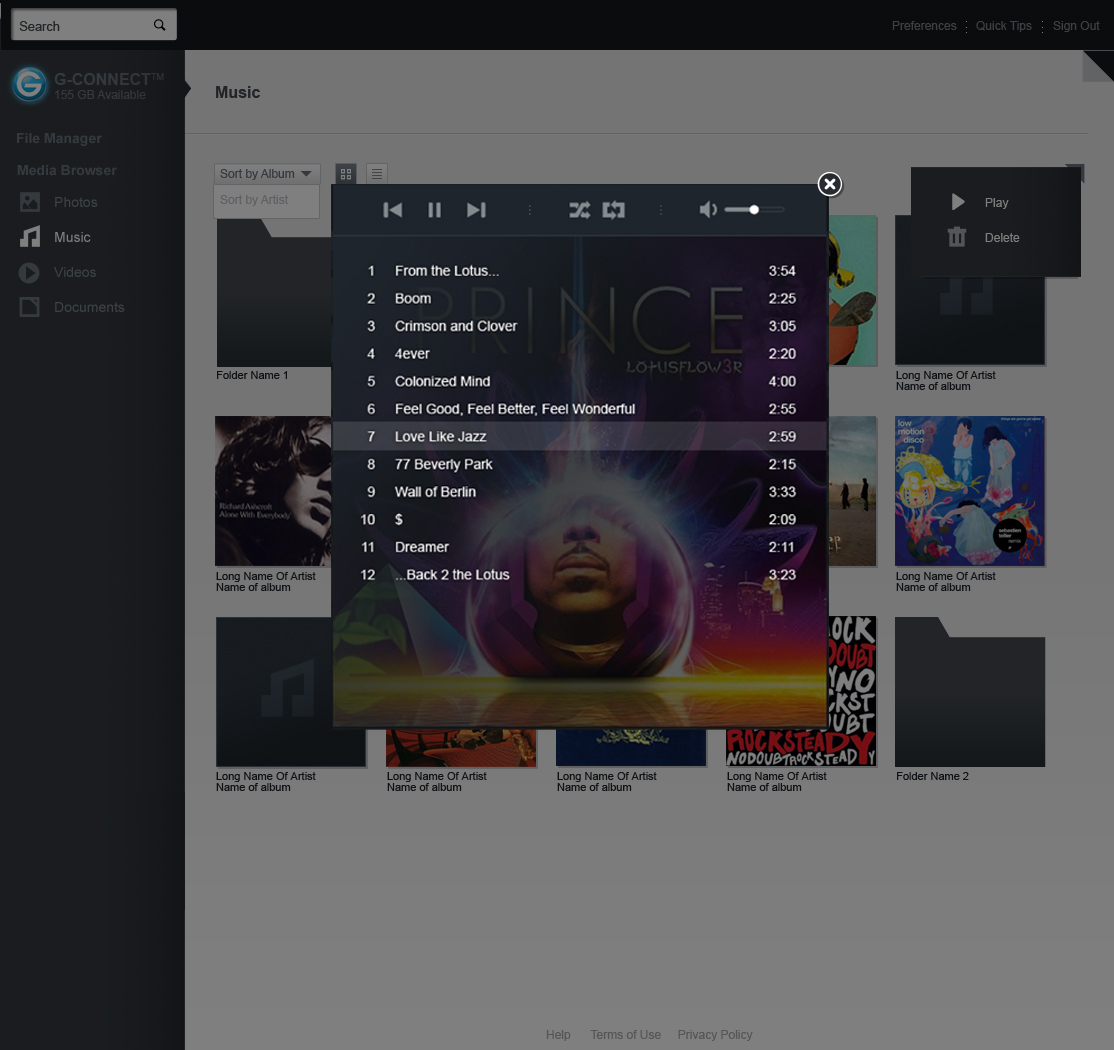
Task: Open Folder Name 2 folder
Action: pyautogui.click(x=970, y=692)
